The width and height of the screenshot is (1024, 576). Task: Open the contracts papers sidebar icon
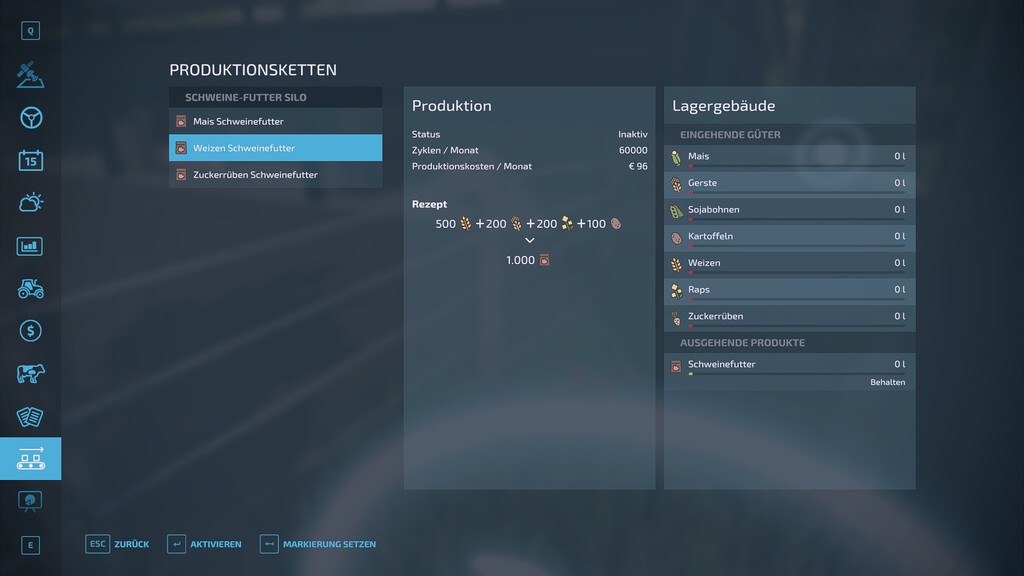click(x=30, y=416)
